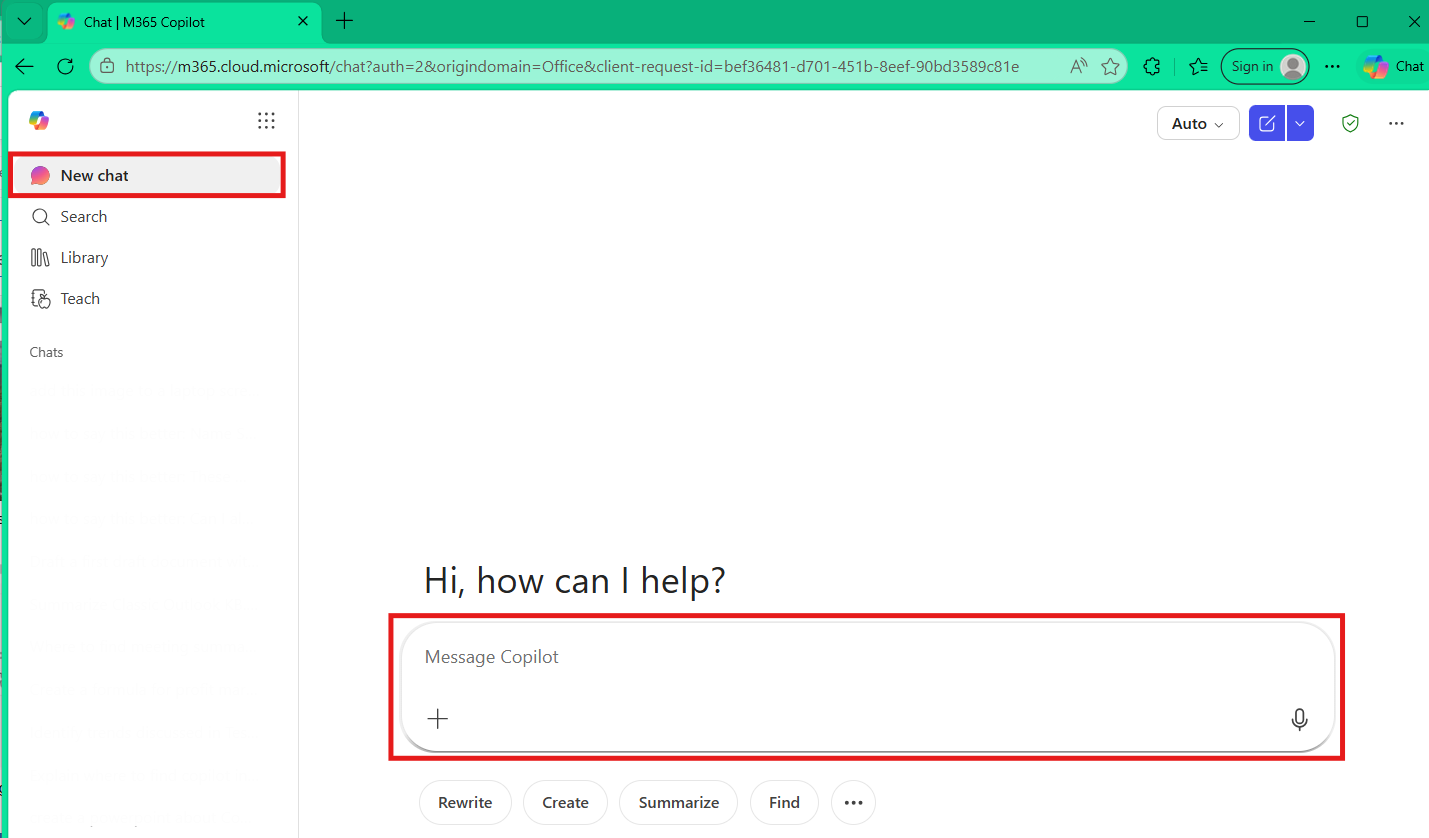Expand the arrow beside compose button
The width and height of the screenshot is (1429, 838).
coord(1300,124)
